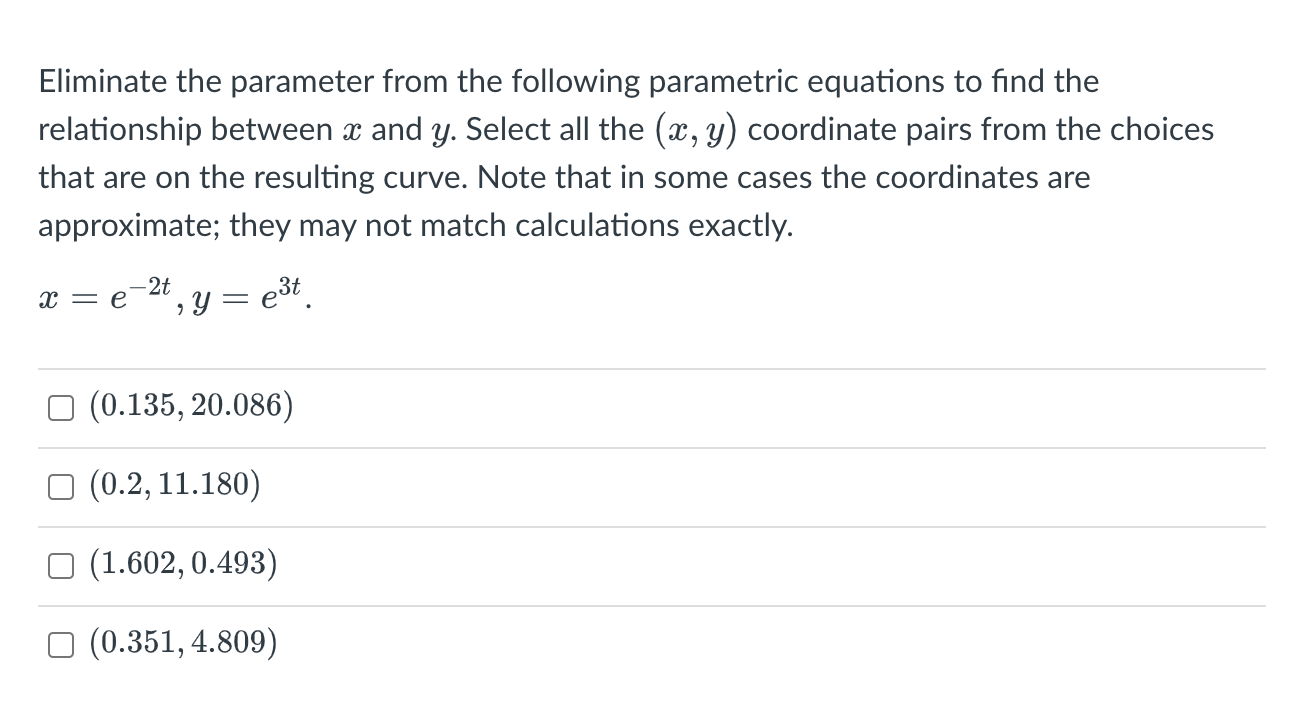Click the answer row containing 4.809
The width and height of the screenshot is (1300, 722).
pyautogui.click(x=183, y=644)
